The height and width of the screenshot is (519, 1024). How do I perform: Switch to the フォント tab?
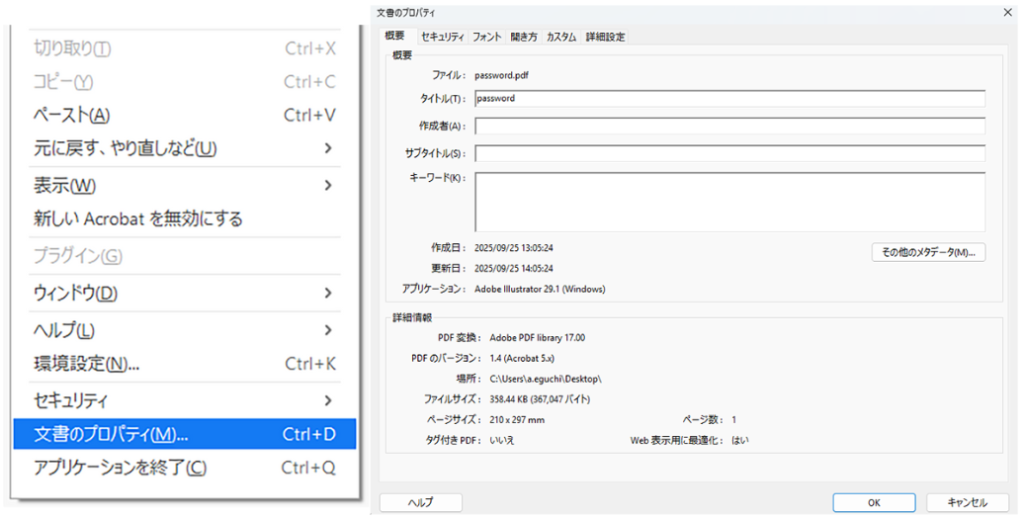[x=487, y=37]
